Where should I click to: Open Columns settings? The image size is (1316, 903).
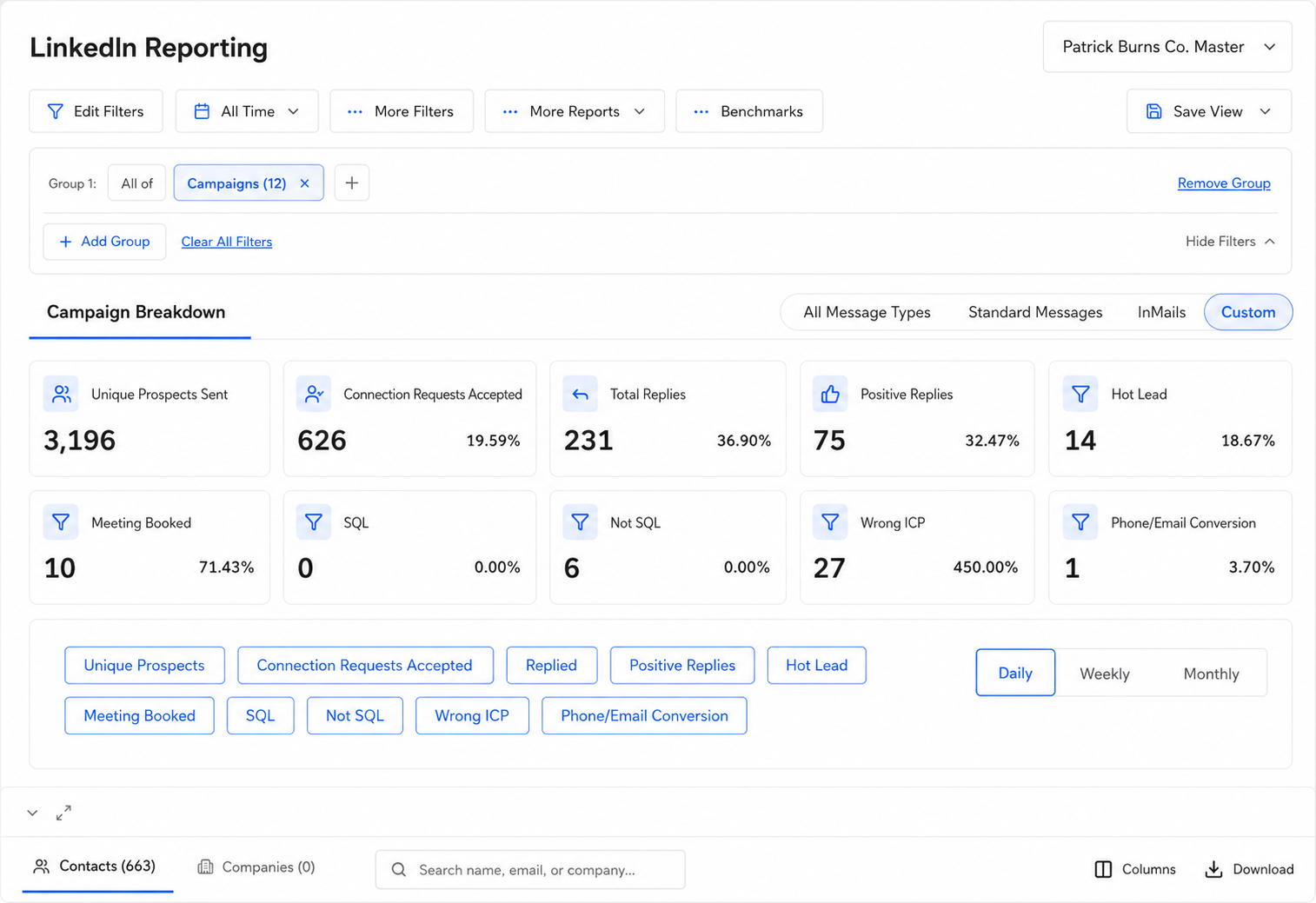1135,869
